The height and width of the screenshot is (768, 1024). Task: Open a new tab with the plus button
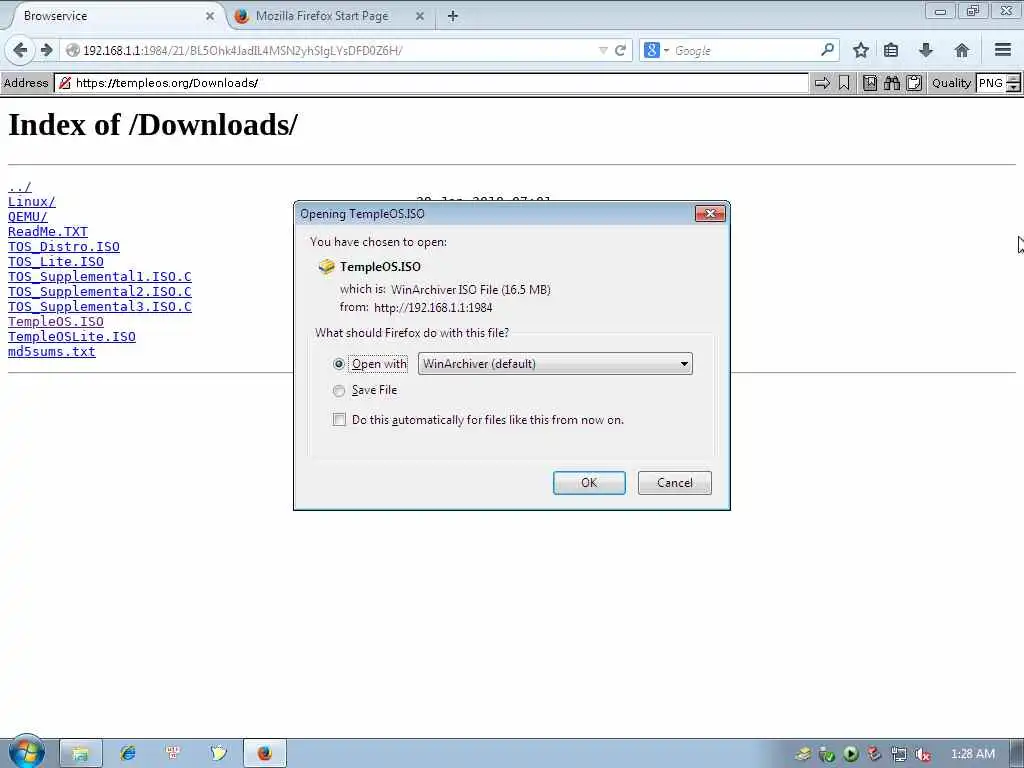(x=453, y=16)
